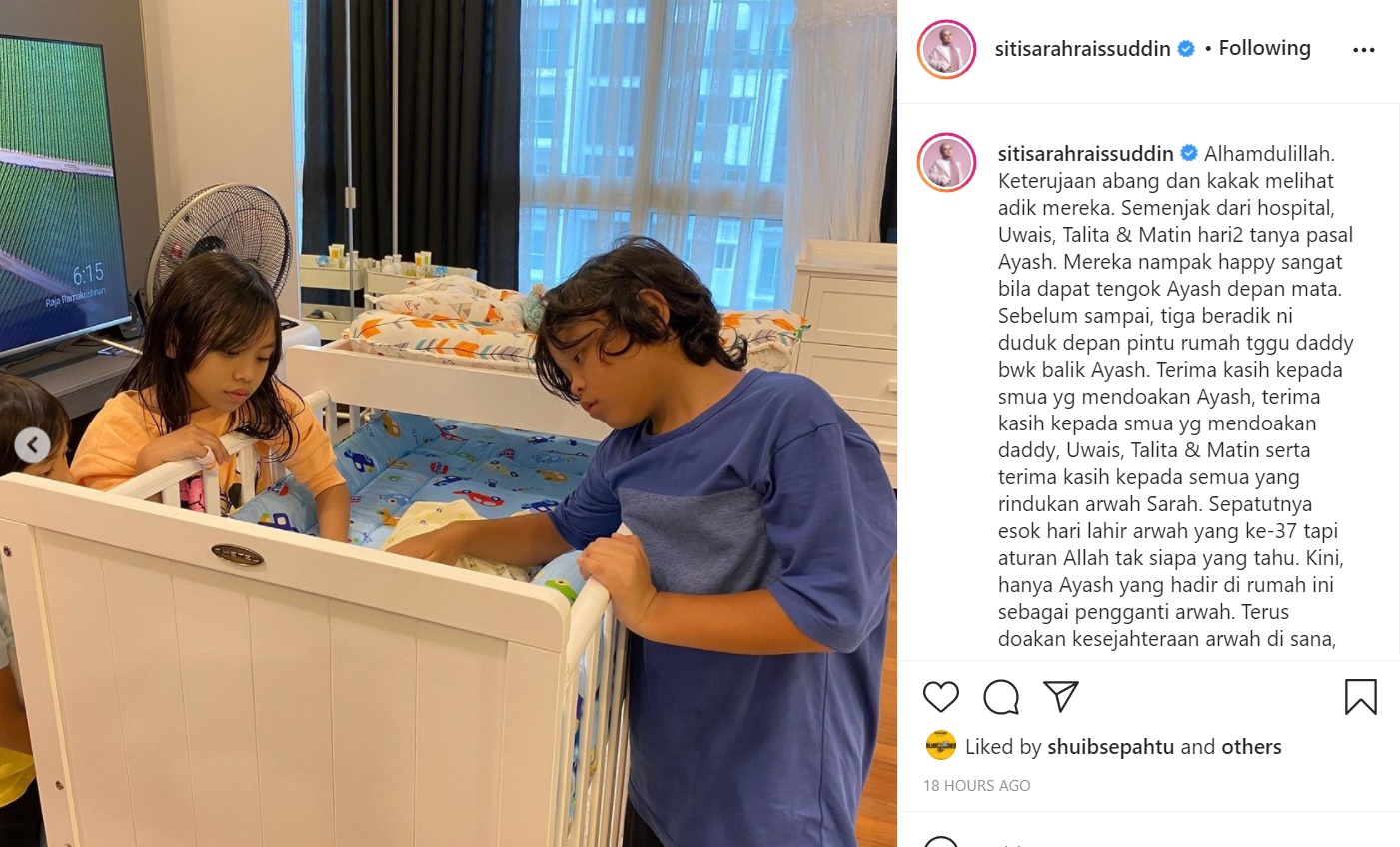Click shuibsepahtu small avatar in likes
This screenshot has width=1400, height=847.
(x=941, y=746)
